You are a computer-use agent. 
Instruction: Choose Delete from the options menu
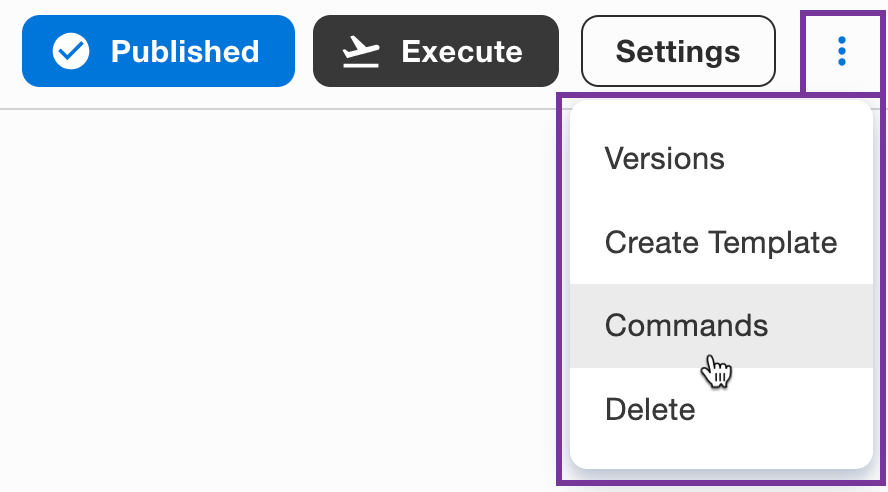(721, 409)
